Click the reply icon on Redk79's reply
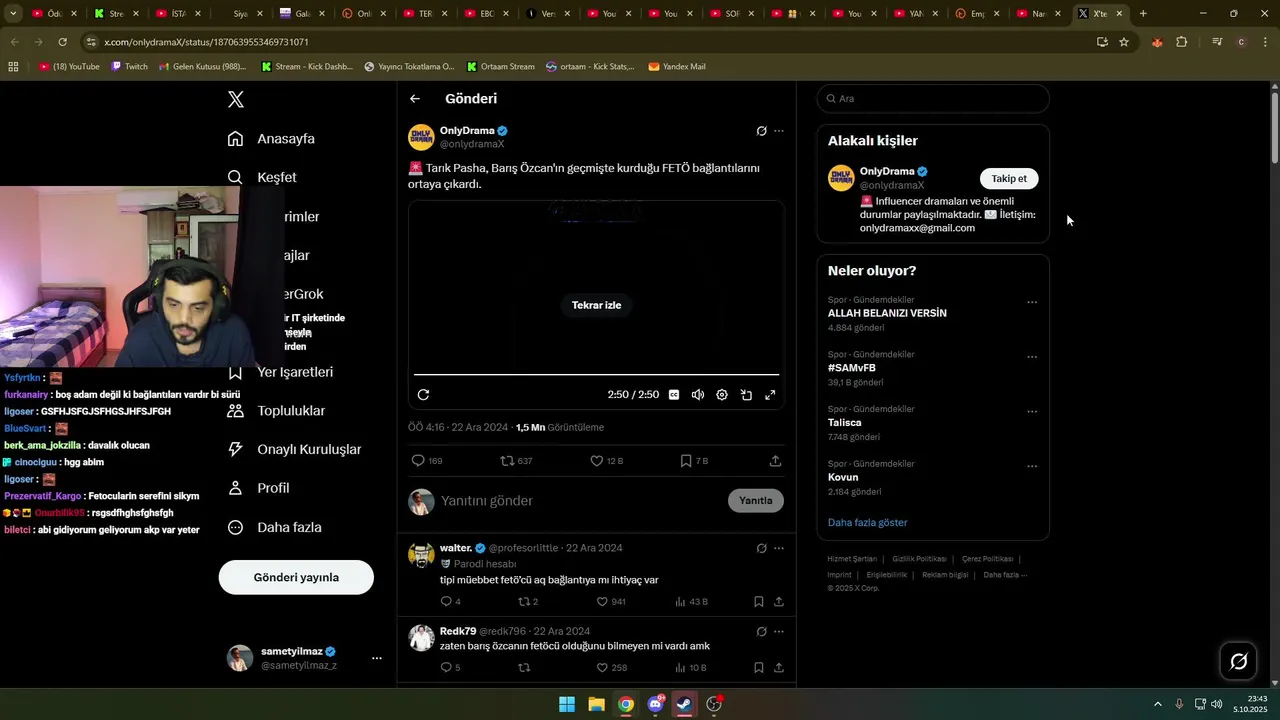1280x720 pixels. point(450,668)
